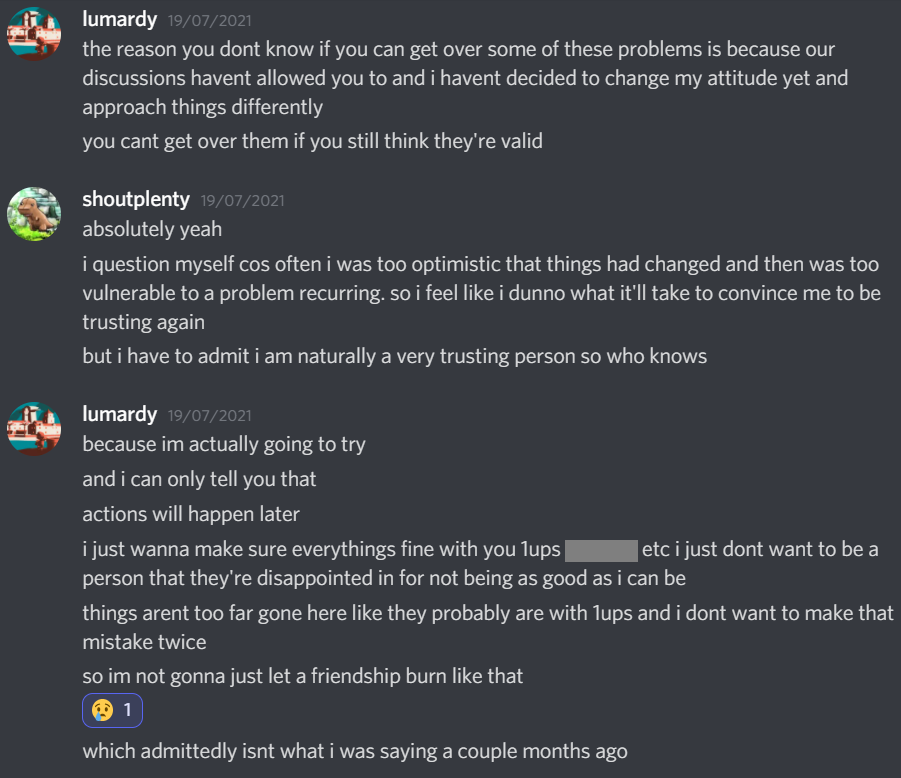Reveal the greyed-out spoiler after '1ups'
The height and width of the screenshot is (778, 901).
click(601, 550)
